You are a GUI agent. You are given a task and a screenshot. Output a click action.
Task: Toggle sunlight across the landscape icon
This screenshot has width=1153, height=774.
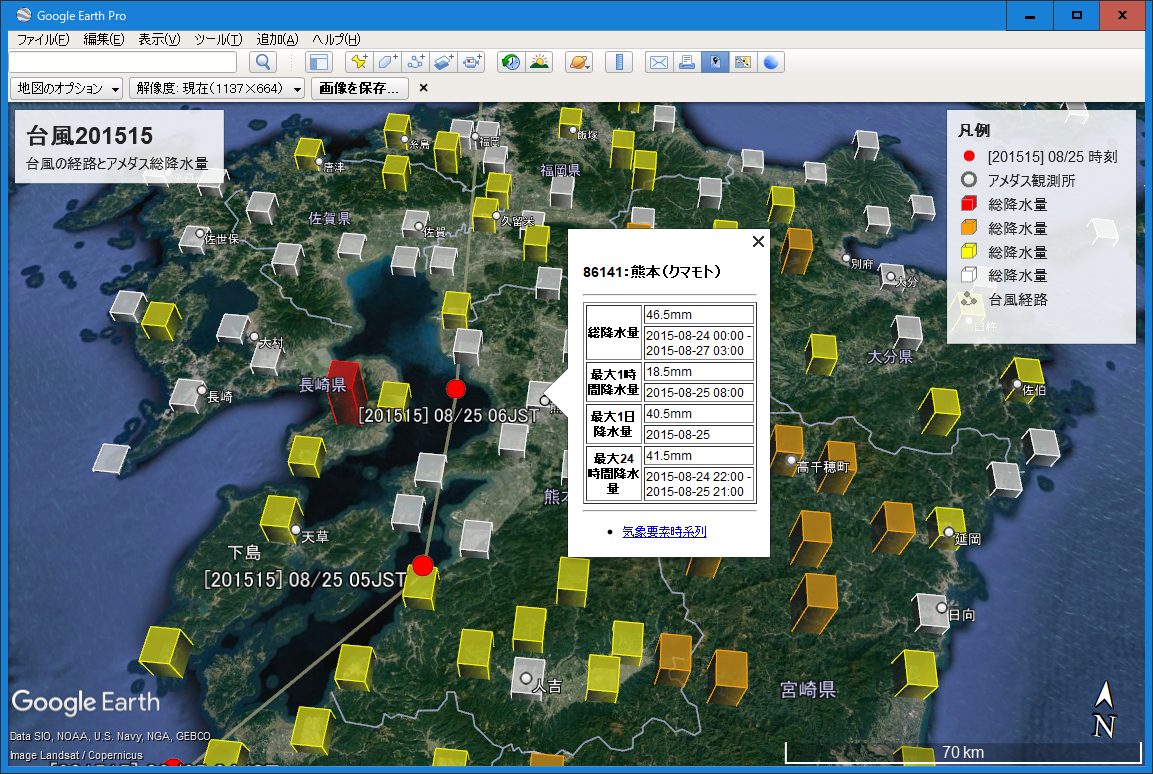pos(539,62)
